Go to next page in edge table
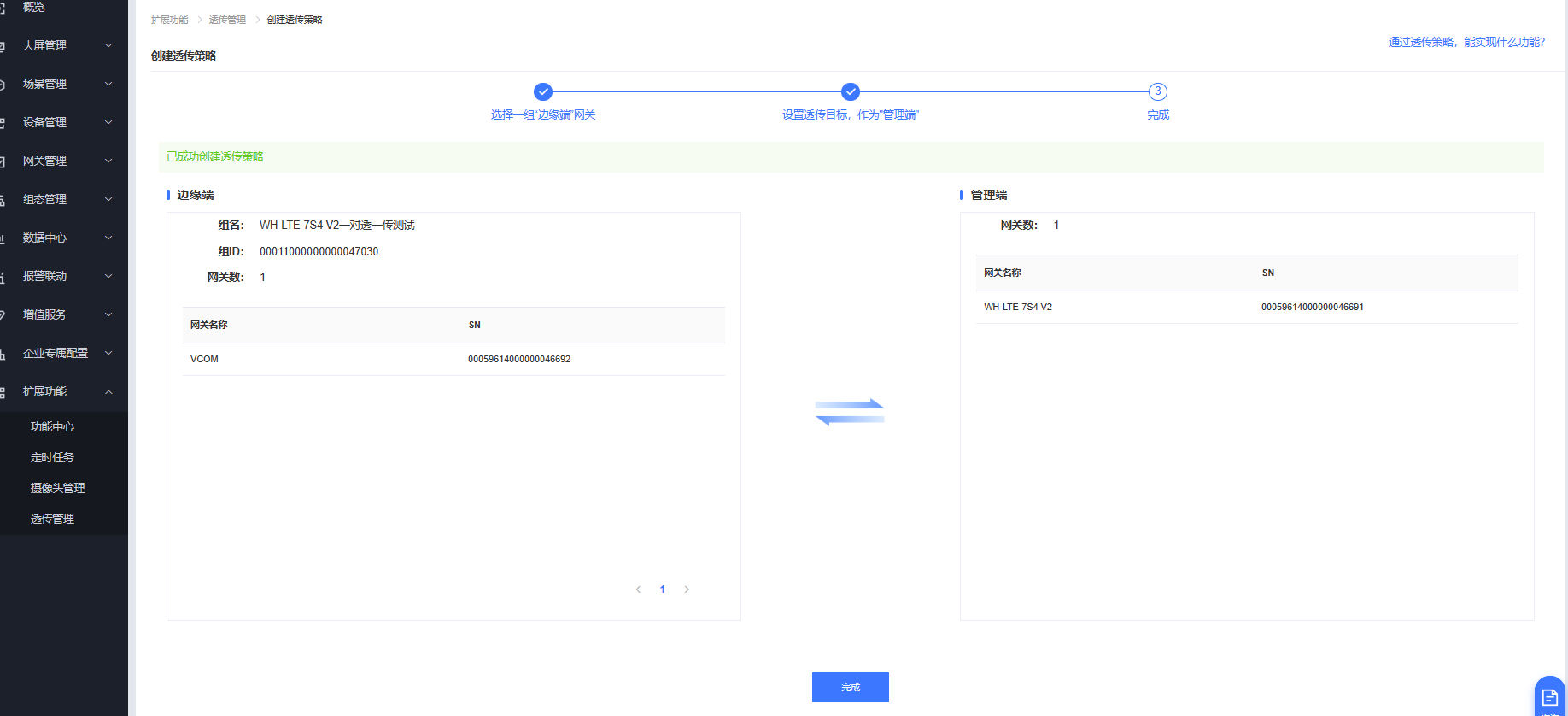 687,590
